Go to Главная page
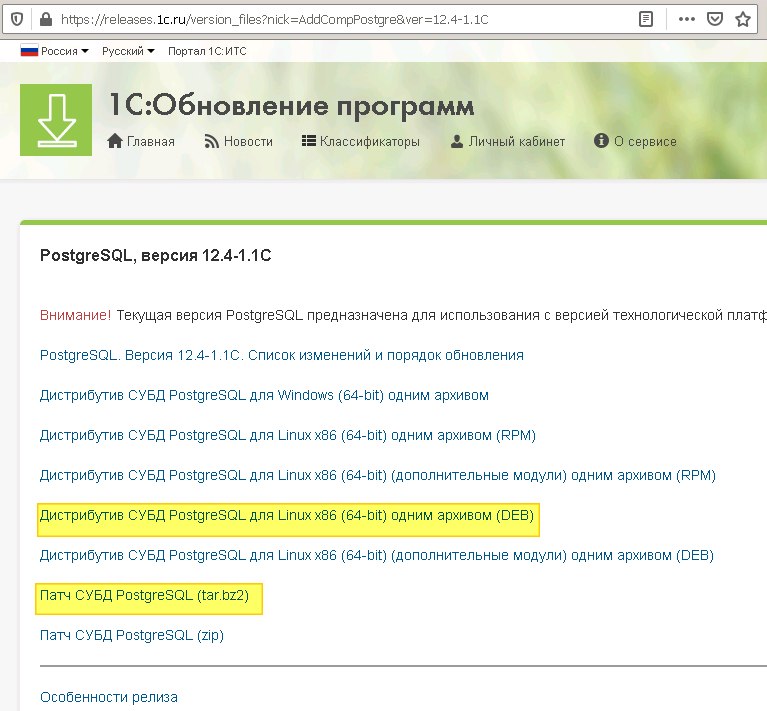Screen dimensions: 767x711 pyautogui.click(x=150, y=142)
